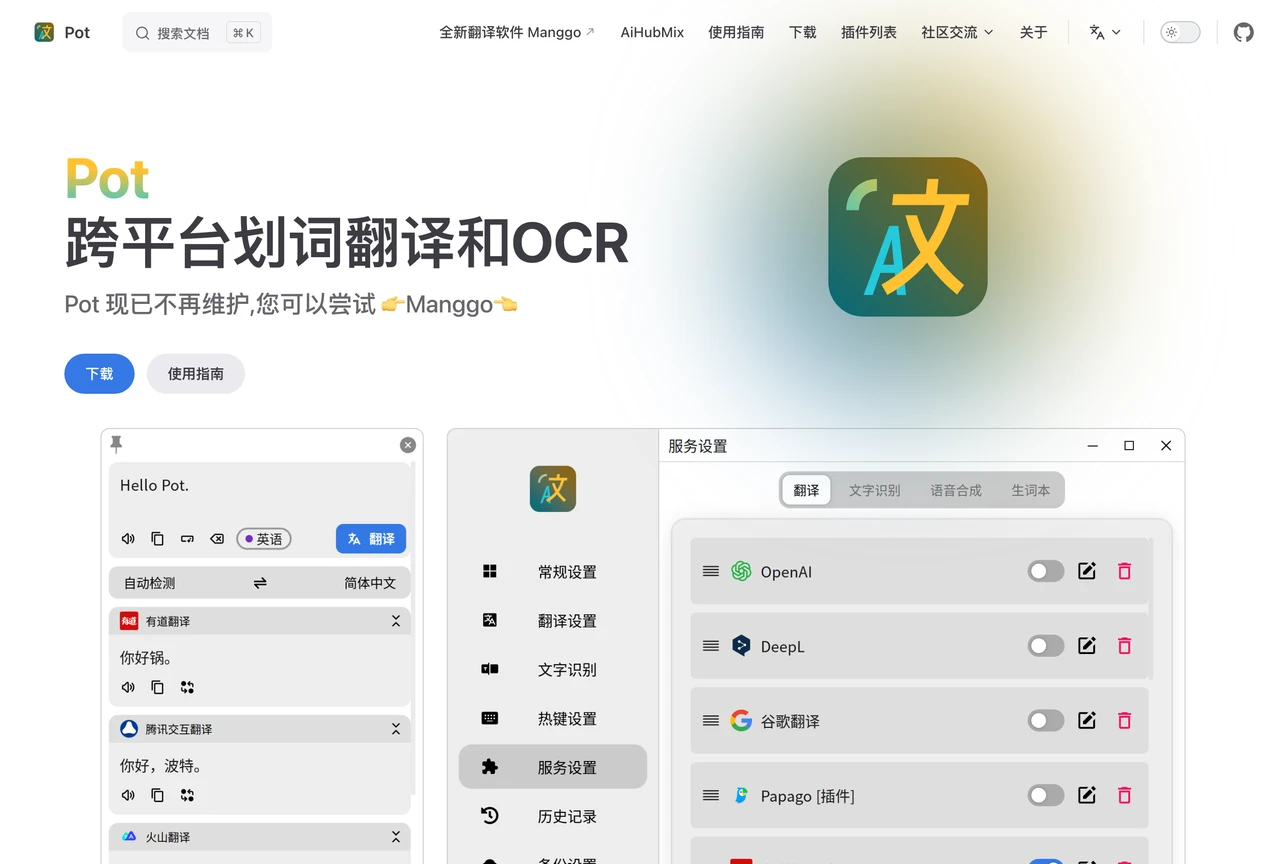Click the edit icon on the OpenAI row
The height and width of the screenshot is (864, 1286).
tap(1087, 571)
